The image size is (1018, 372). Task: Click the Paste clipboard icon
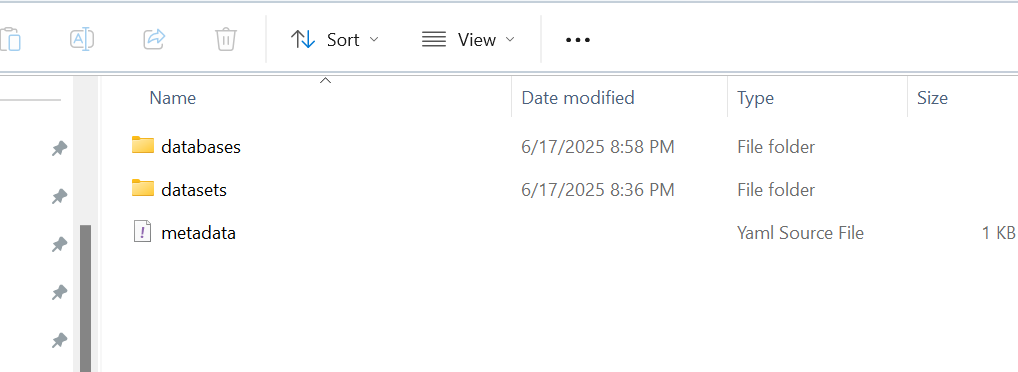(x=9, y=40)
